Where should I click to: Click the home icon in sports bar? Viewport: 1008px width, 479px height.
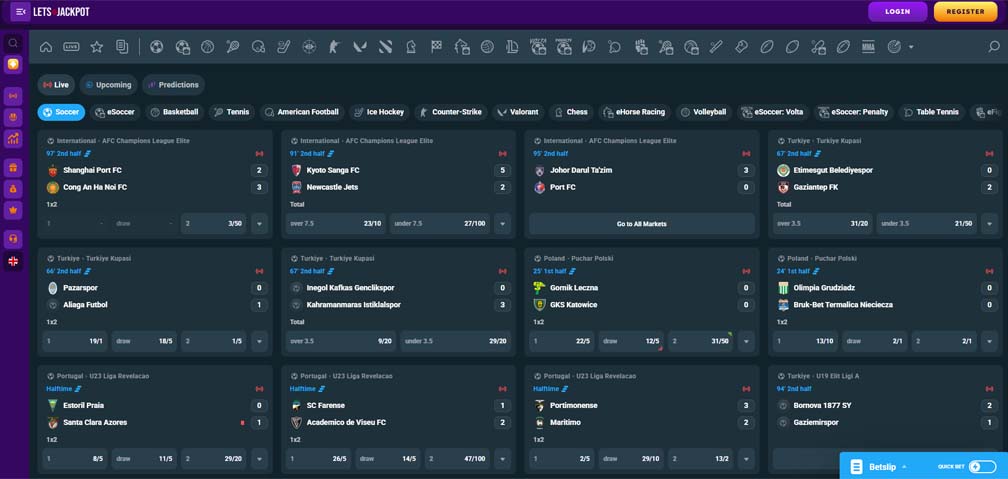click(x=46, y=47)
